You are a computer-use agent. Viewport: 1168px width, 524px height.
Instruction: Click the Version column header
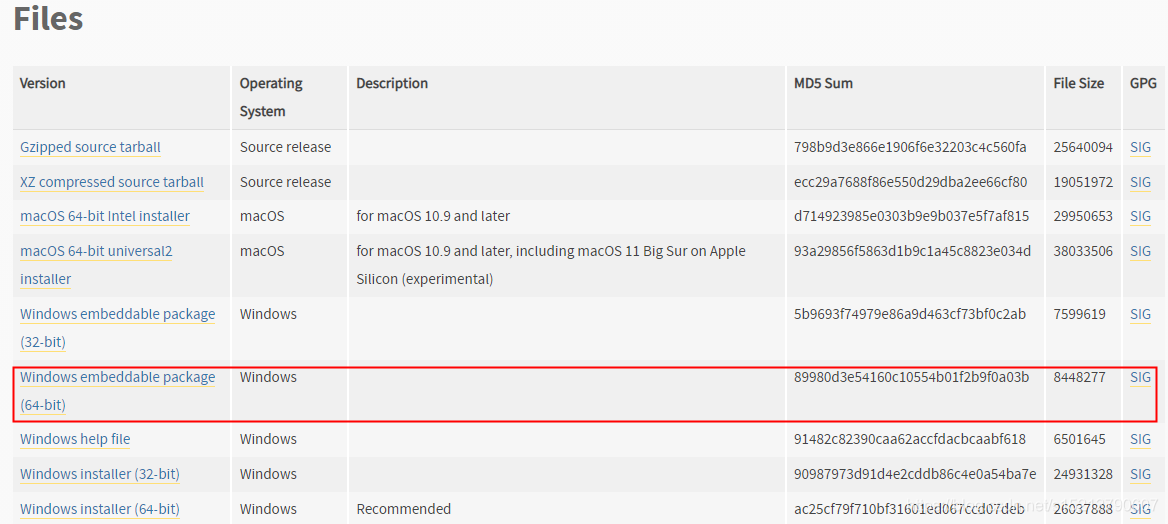(x=42, y=83)
